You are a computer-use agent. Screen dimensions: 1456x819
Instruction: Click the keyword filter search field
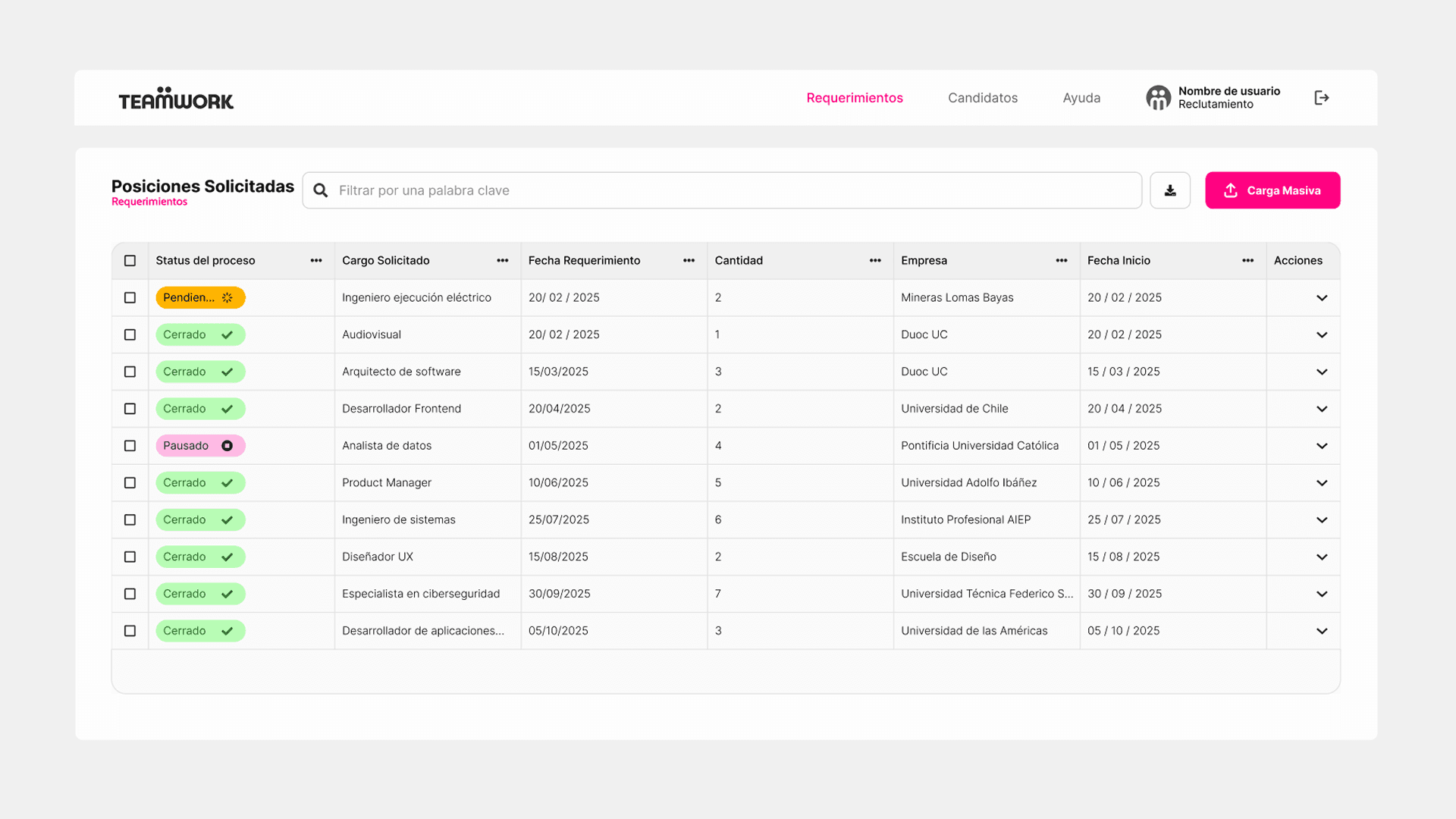728,190
